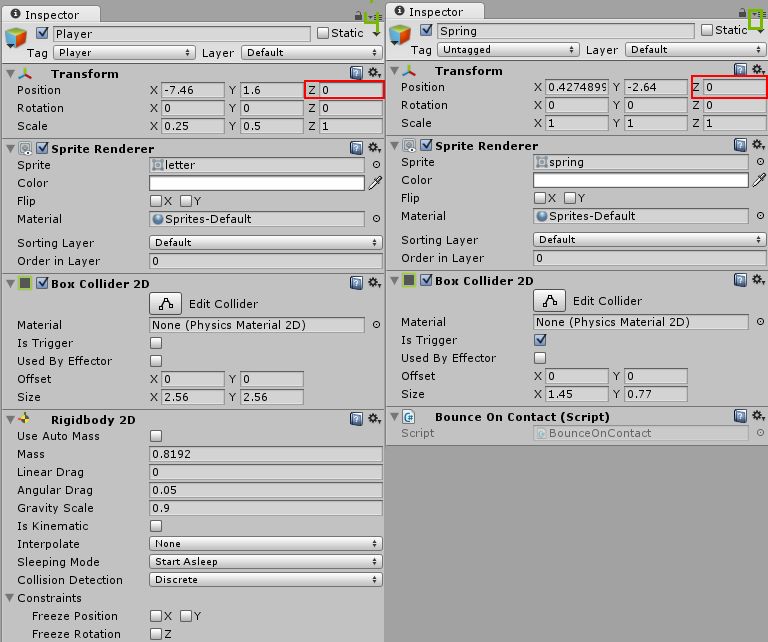Screen dimensions: 768x642
Task: Open Spring Sprite Renderer help icon
Action: click(x=741, y=144)
